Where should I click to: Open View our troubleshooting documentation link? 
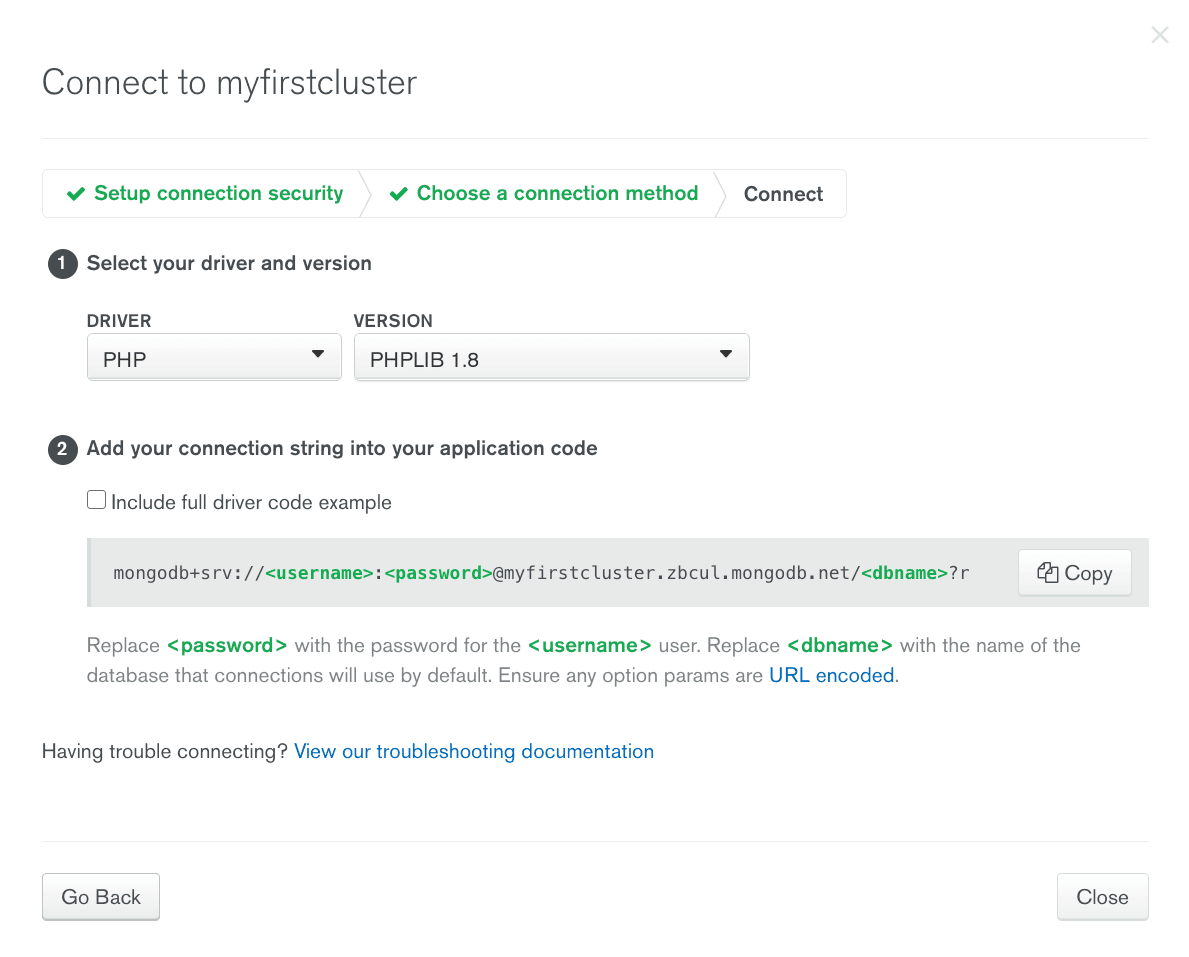pyautogui.click(x=474, y=751)
